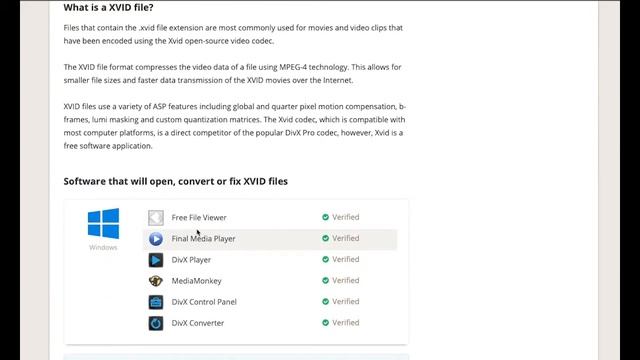Viewport: 640px width, 360px height.
Task: Click the Verified label next to DivX Player
Action: (x=346, y=259)
